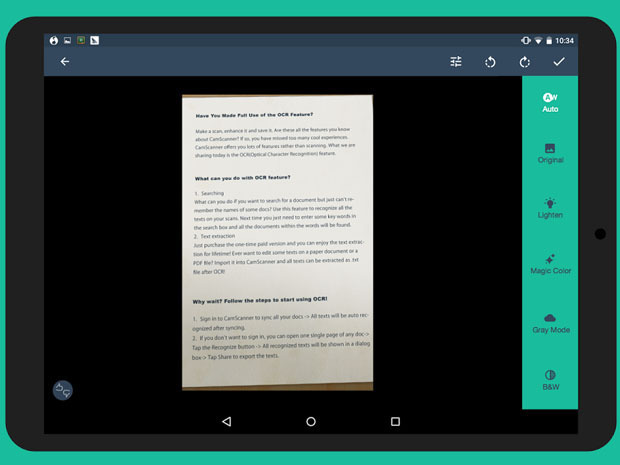Switch to the Original filter
The image size is (620, 465).
pyautogui.click(x=550, y=153)
